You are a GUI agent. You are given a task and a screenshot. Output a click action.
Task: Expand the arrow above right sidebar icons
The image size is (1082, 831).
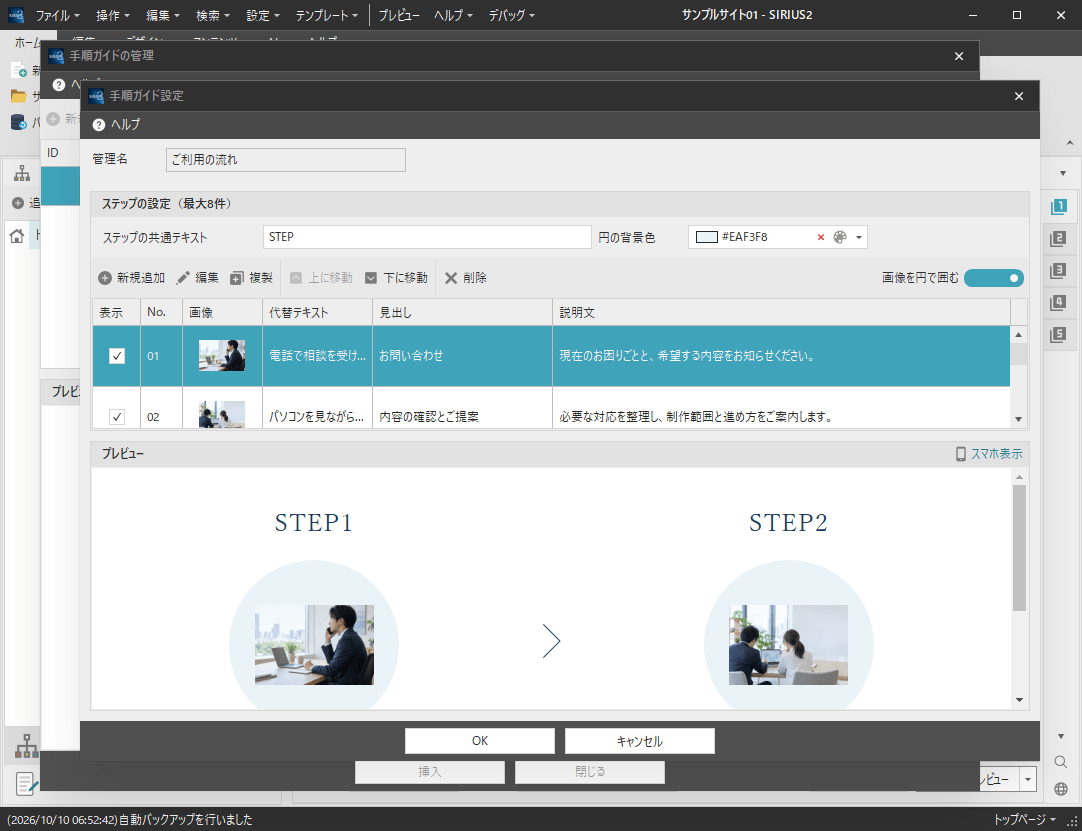click(1061, 173)
